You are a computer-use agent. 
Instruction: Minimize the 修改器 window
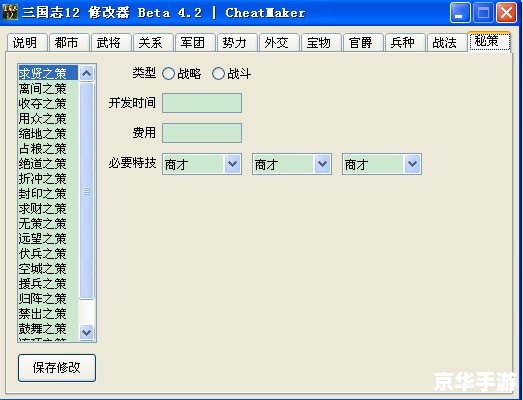[x=460, y=13]
